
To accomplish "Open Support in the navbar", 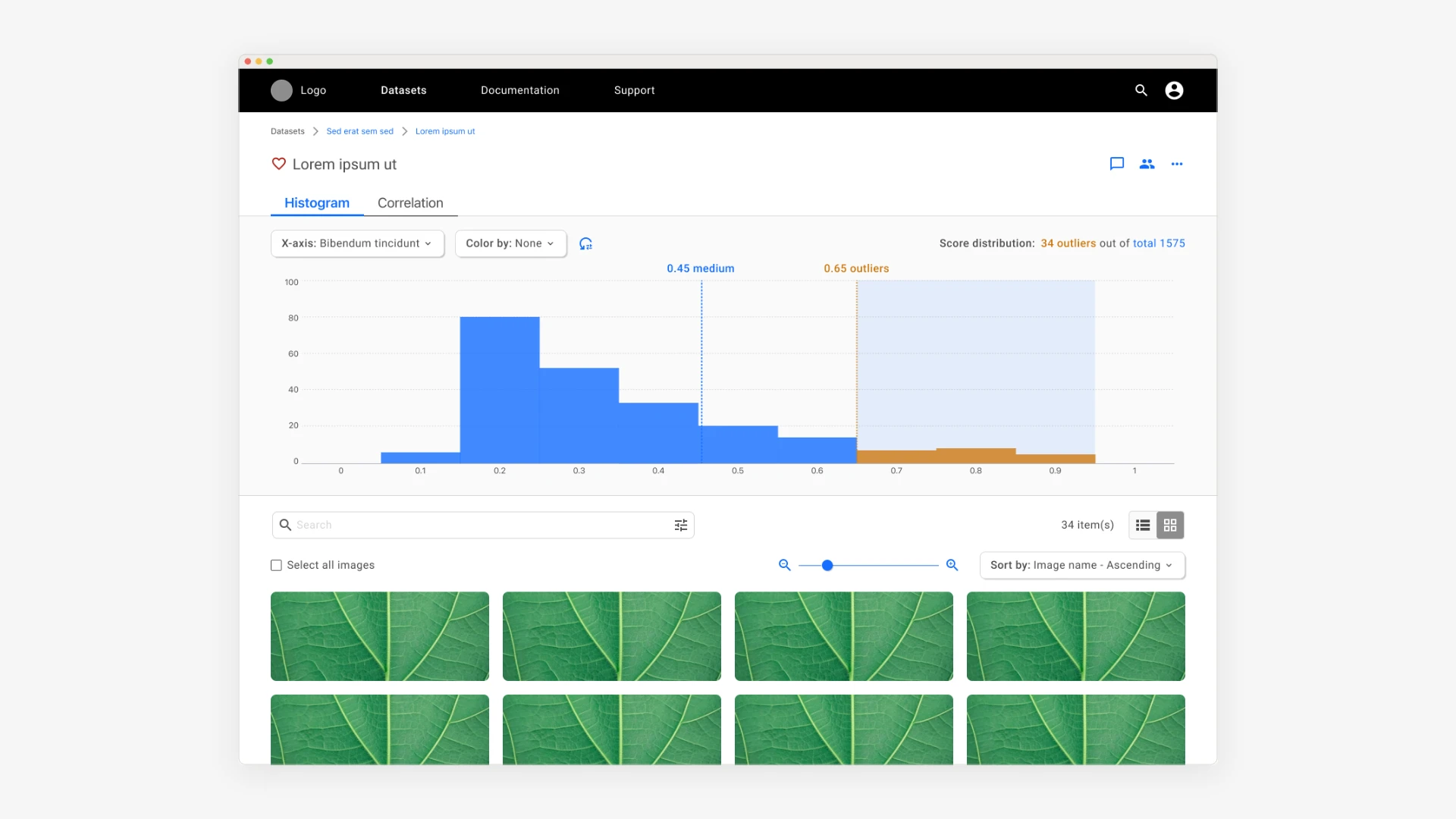I will coord(634,90).
